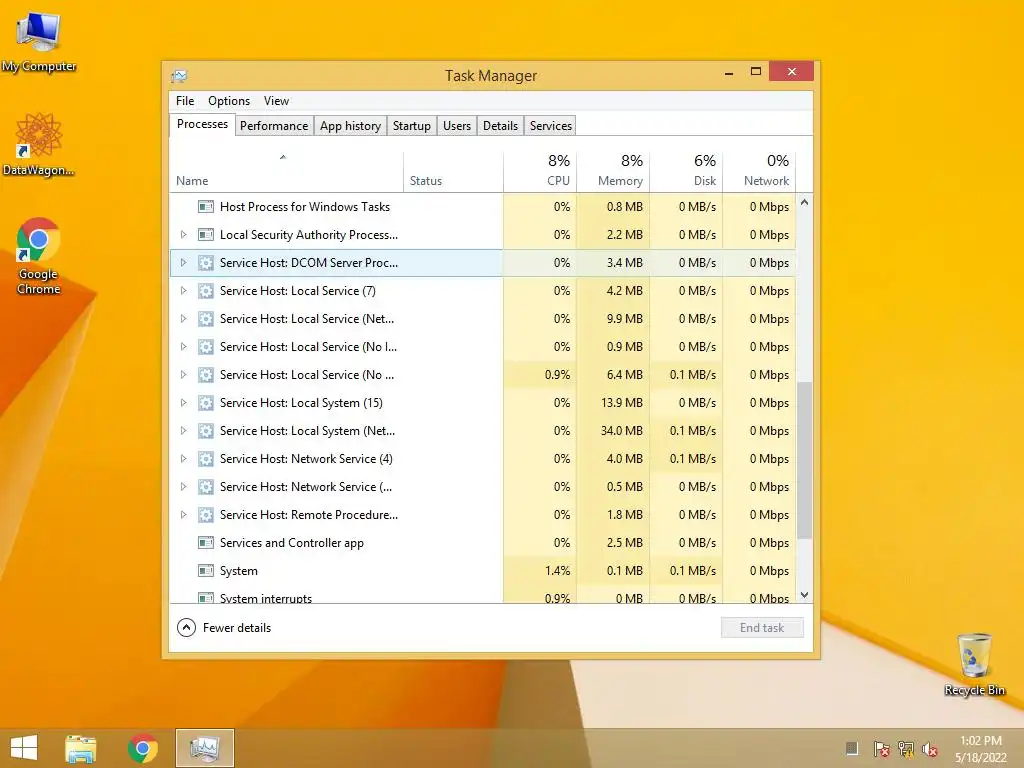Open the View menu
Image resolution: width=1024 pixels, height=768 pixels.
[276, 101]
